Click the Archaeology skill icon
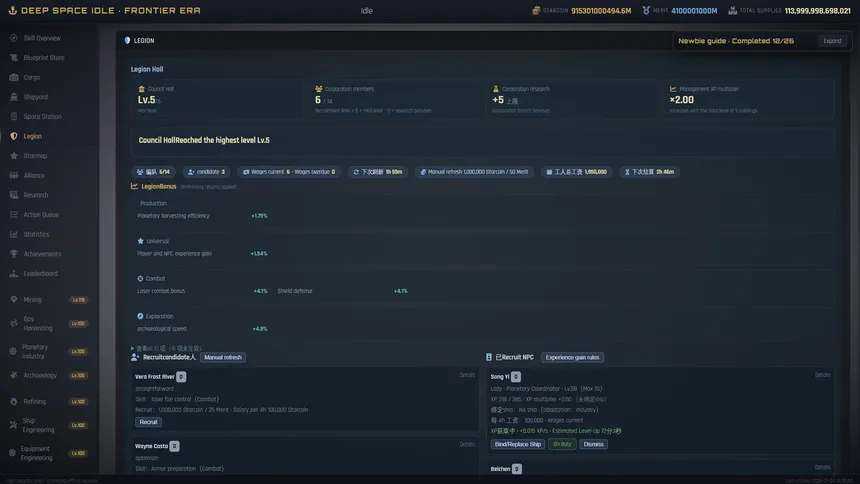Viewport: 860px width, 484px height. 14,375
